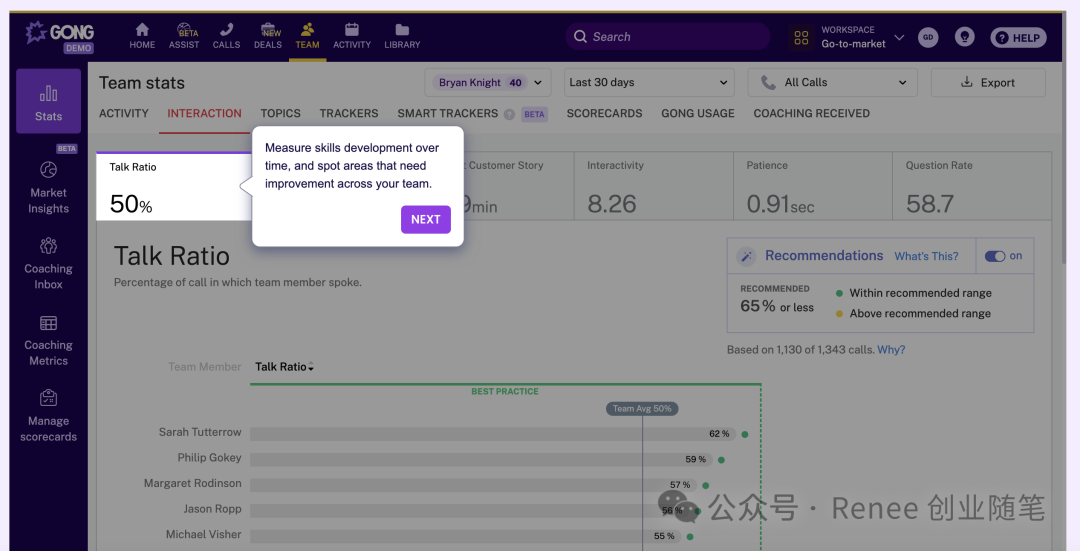
Task: Switch to the Activity stats tab
Action: click(124, 114)
